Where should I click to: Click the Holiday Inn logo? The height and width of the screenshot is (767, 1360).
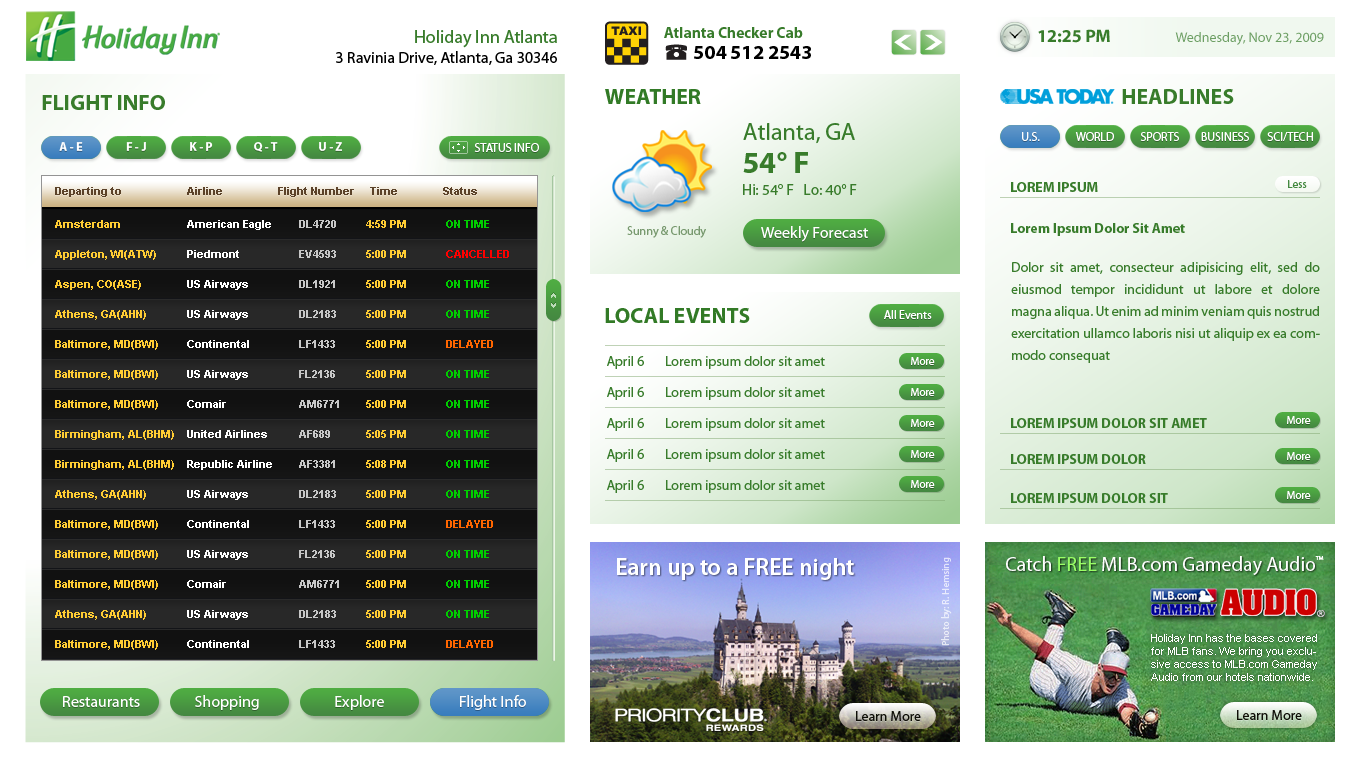pyautogui.click(x=123, y=37)
